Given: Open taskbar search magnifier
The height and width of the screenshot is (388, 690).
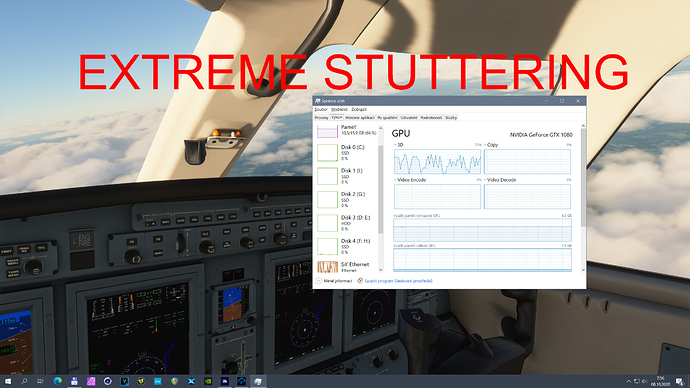Looking at the screenshot, I should 24,381.
